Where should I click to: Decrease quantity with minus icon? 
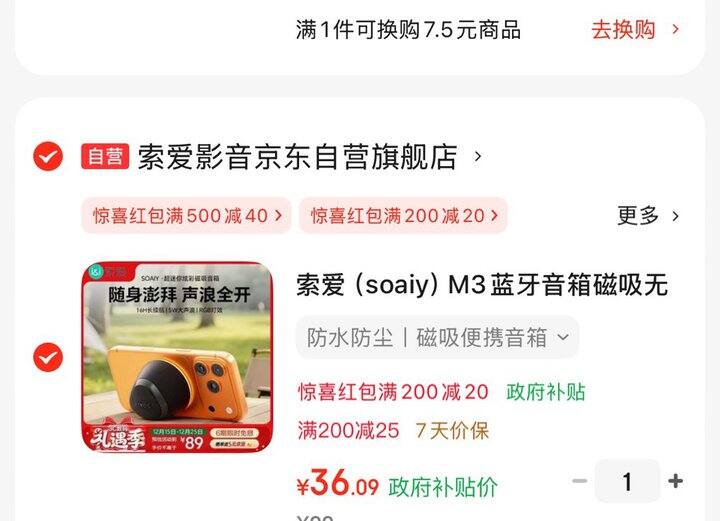[x=580, y=481]
